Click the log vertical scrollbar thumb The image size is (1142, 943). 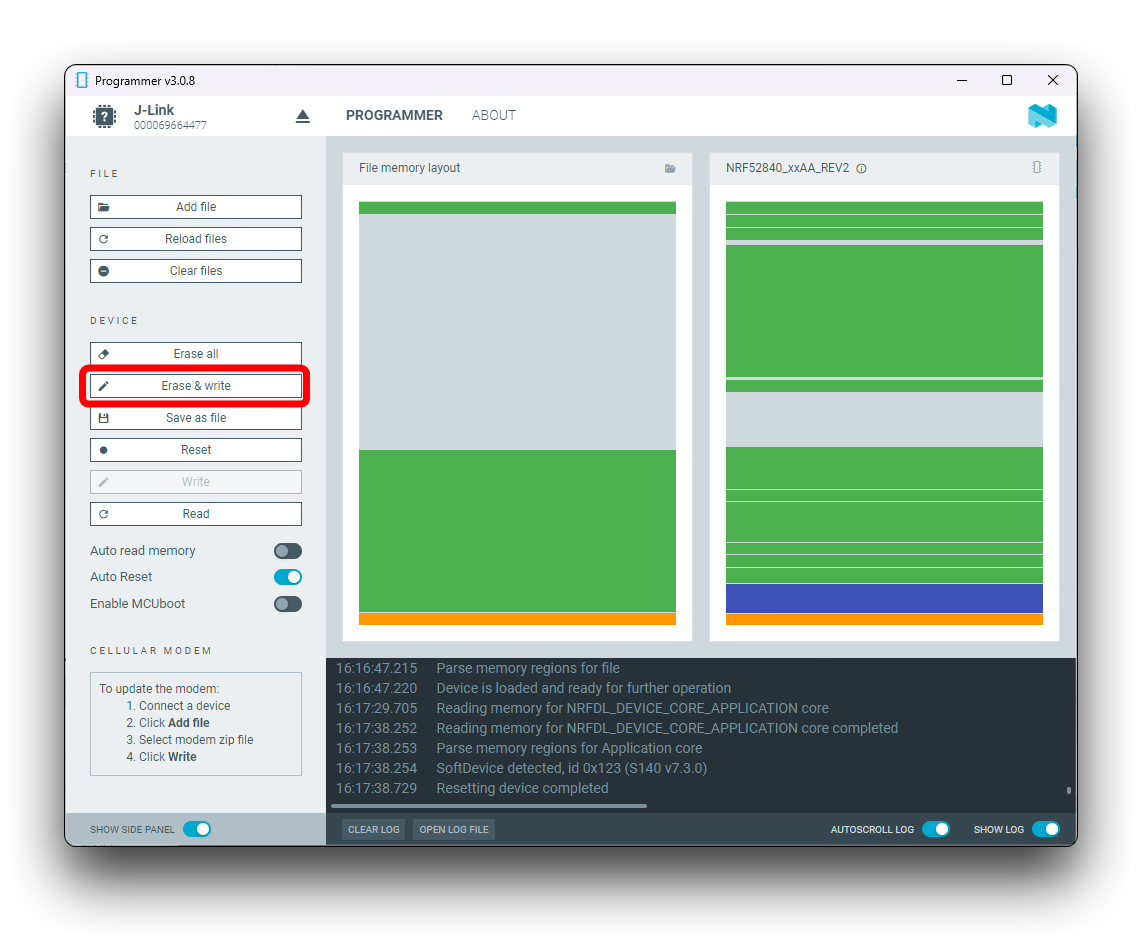(1068, 790)
